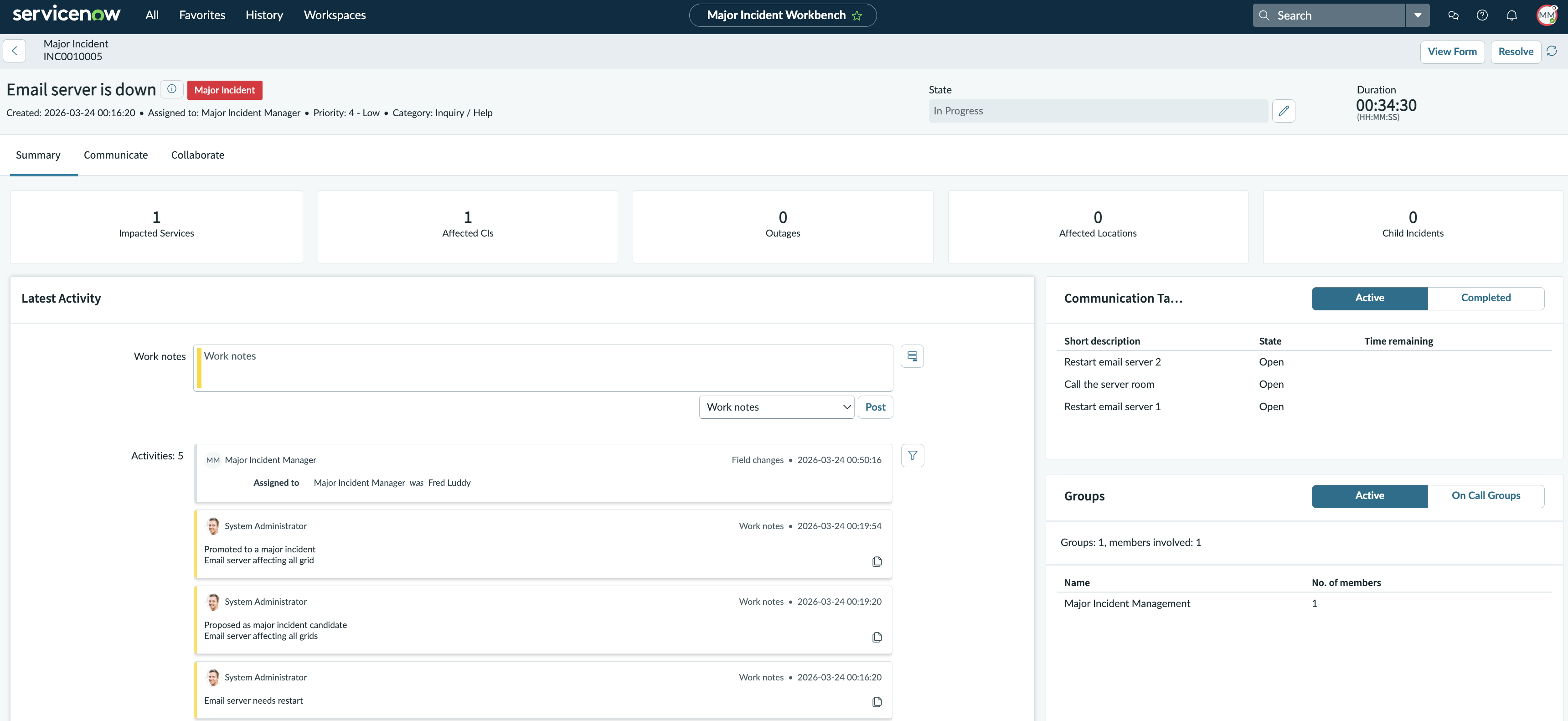
Task: Copy the 'Email server needs restart' note
Action: pyautogui.click(x=877, y=702)
